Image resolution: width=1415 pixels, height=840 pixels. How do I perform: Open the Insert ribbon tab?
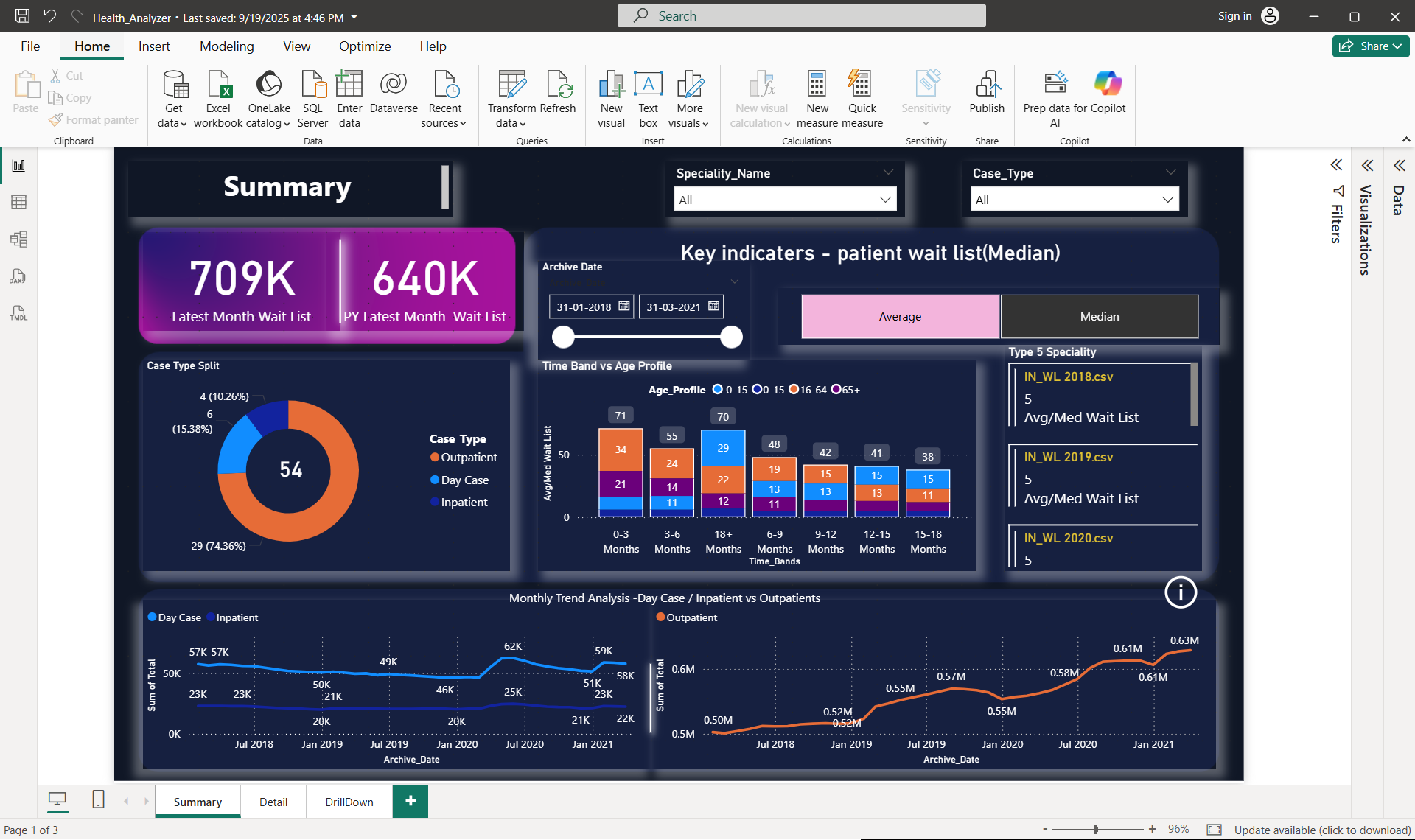154,46
